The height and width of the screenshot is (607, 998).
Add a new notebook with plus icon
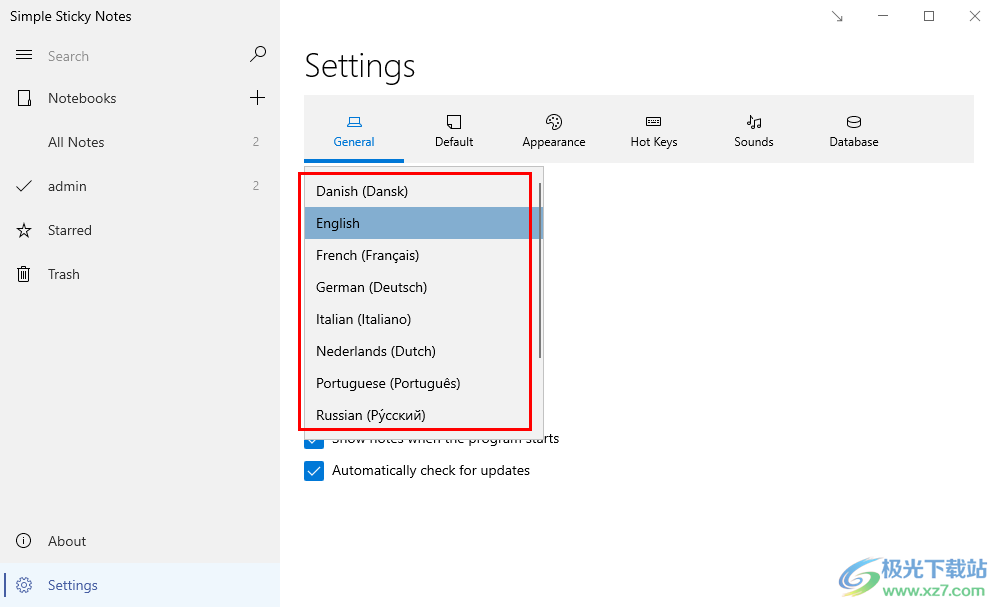click(257, 97)
